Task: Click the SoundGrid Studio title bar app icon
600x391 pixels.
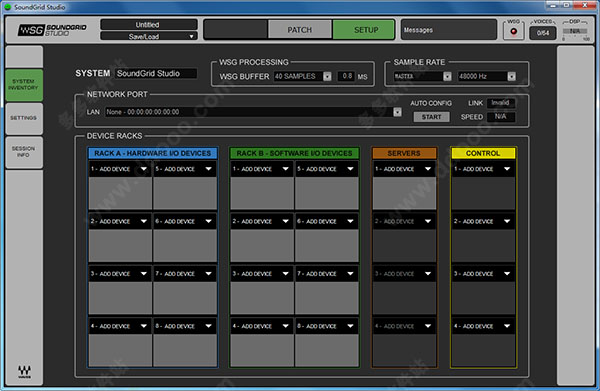Action: pyautogui.click(x=7, y=7)
